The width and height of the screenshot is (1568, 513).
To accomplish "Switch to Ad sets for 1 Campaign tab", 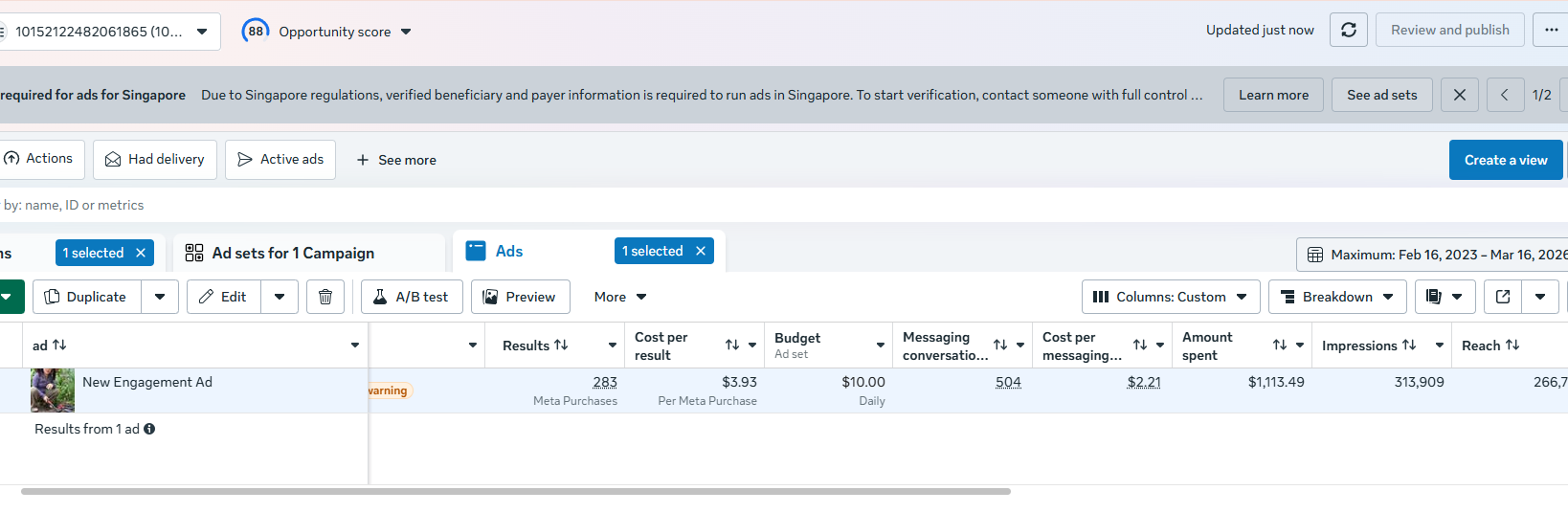I will (293, 253).
